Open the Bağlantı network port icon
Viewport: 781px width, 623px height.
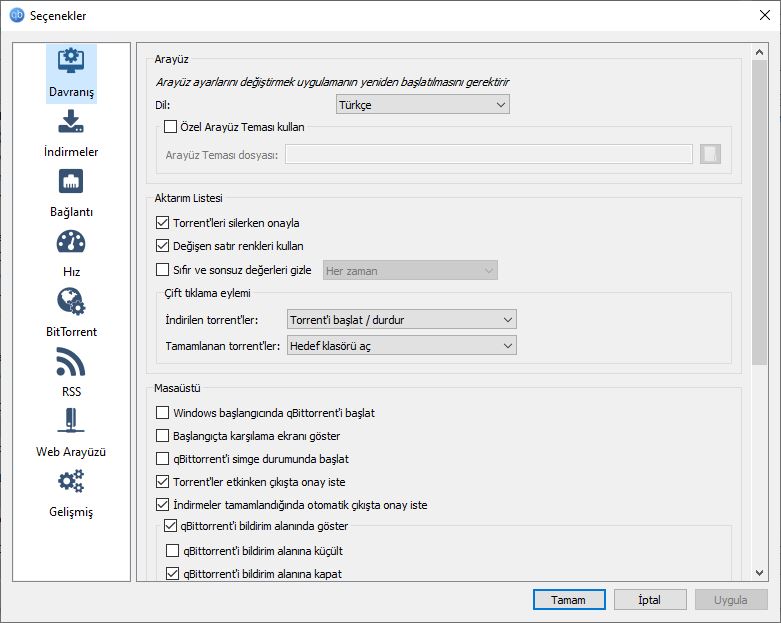71,181
